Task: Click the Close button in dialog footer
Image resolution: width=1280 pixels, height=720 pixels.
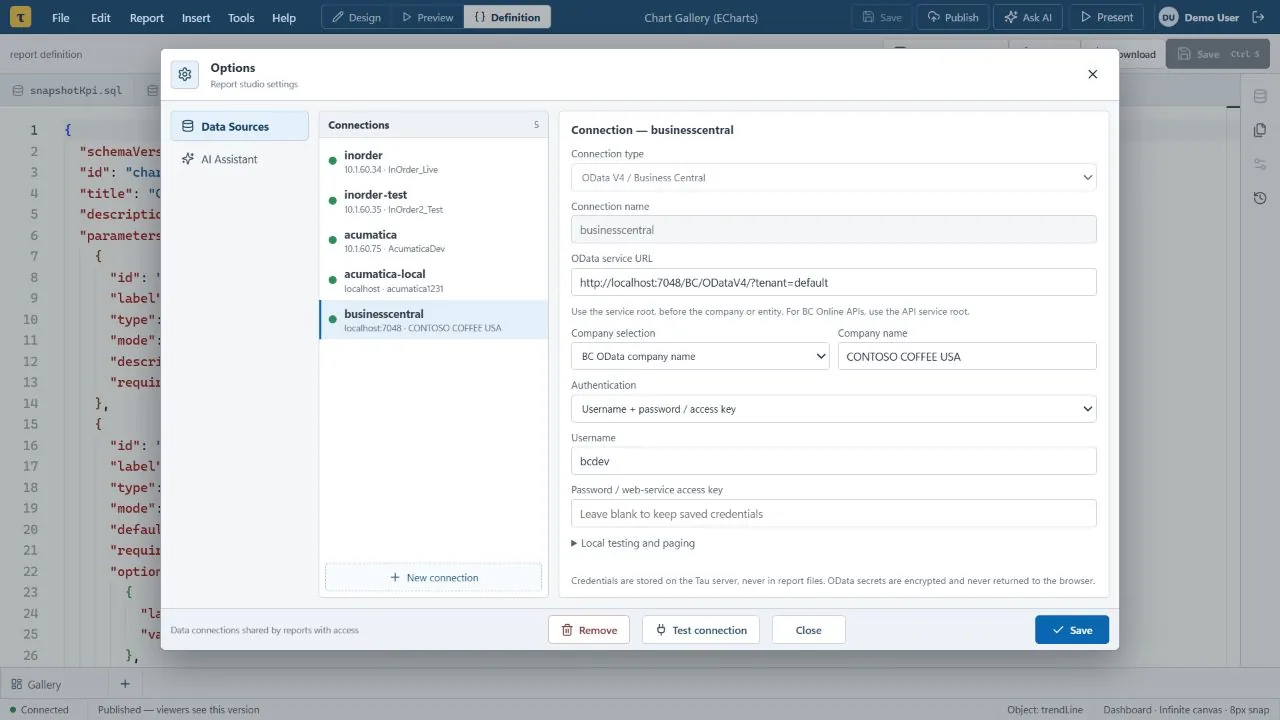Action: click(809, 630)
